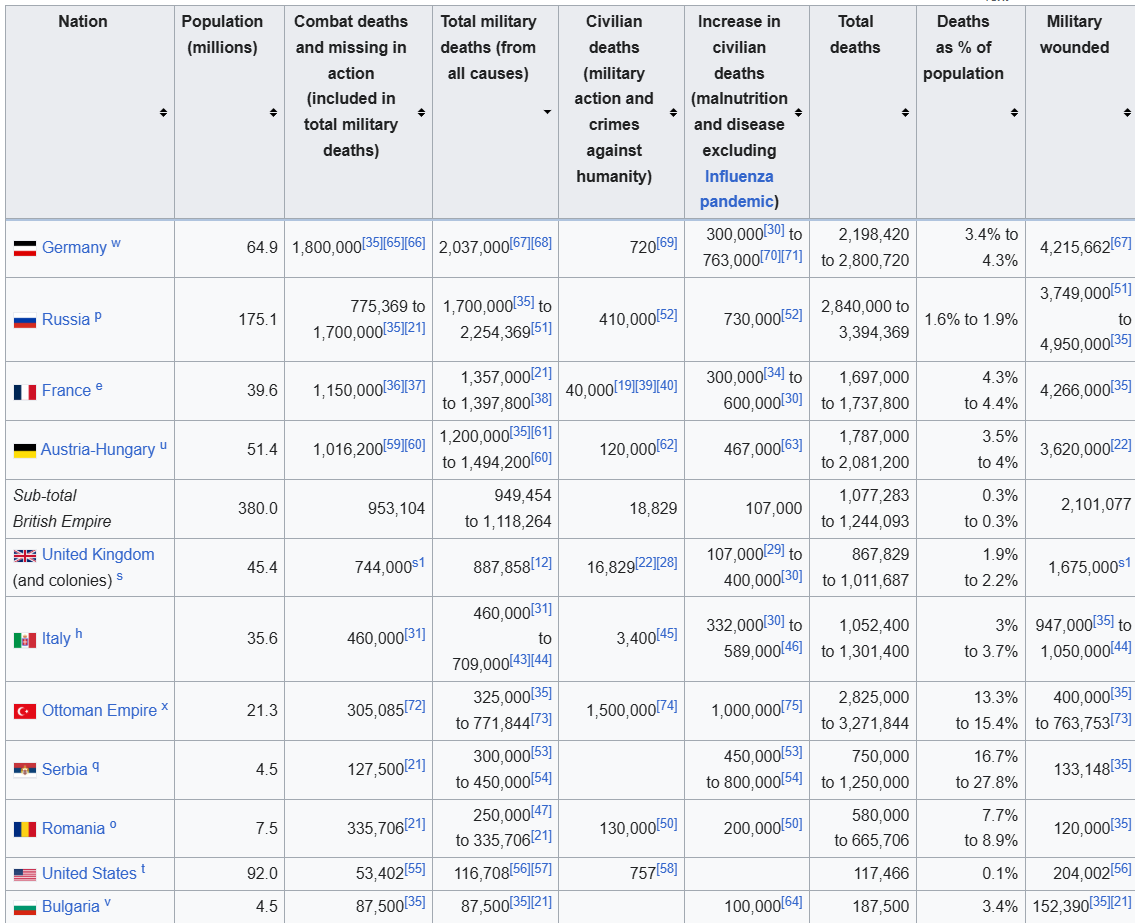Sort by Total deaths column arrows
Viewport: 1135px width, 923px height.
point(906,112)
